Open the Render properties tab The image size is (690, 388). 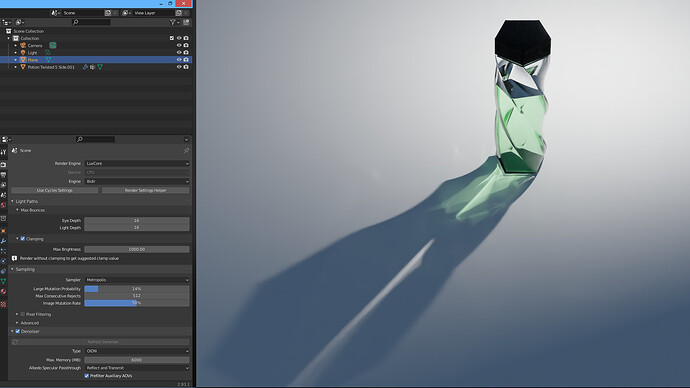4,165
